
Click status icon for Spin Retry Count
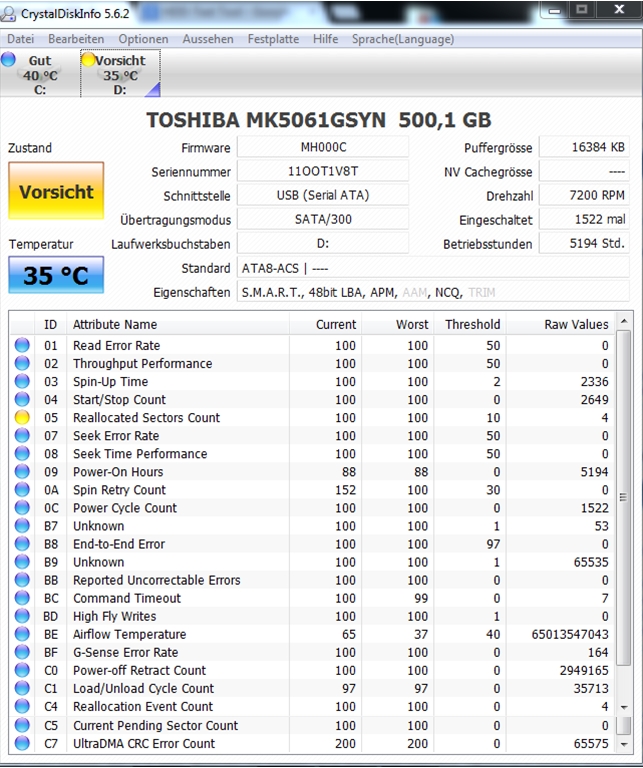22,490
